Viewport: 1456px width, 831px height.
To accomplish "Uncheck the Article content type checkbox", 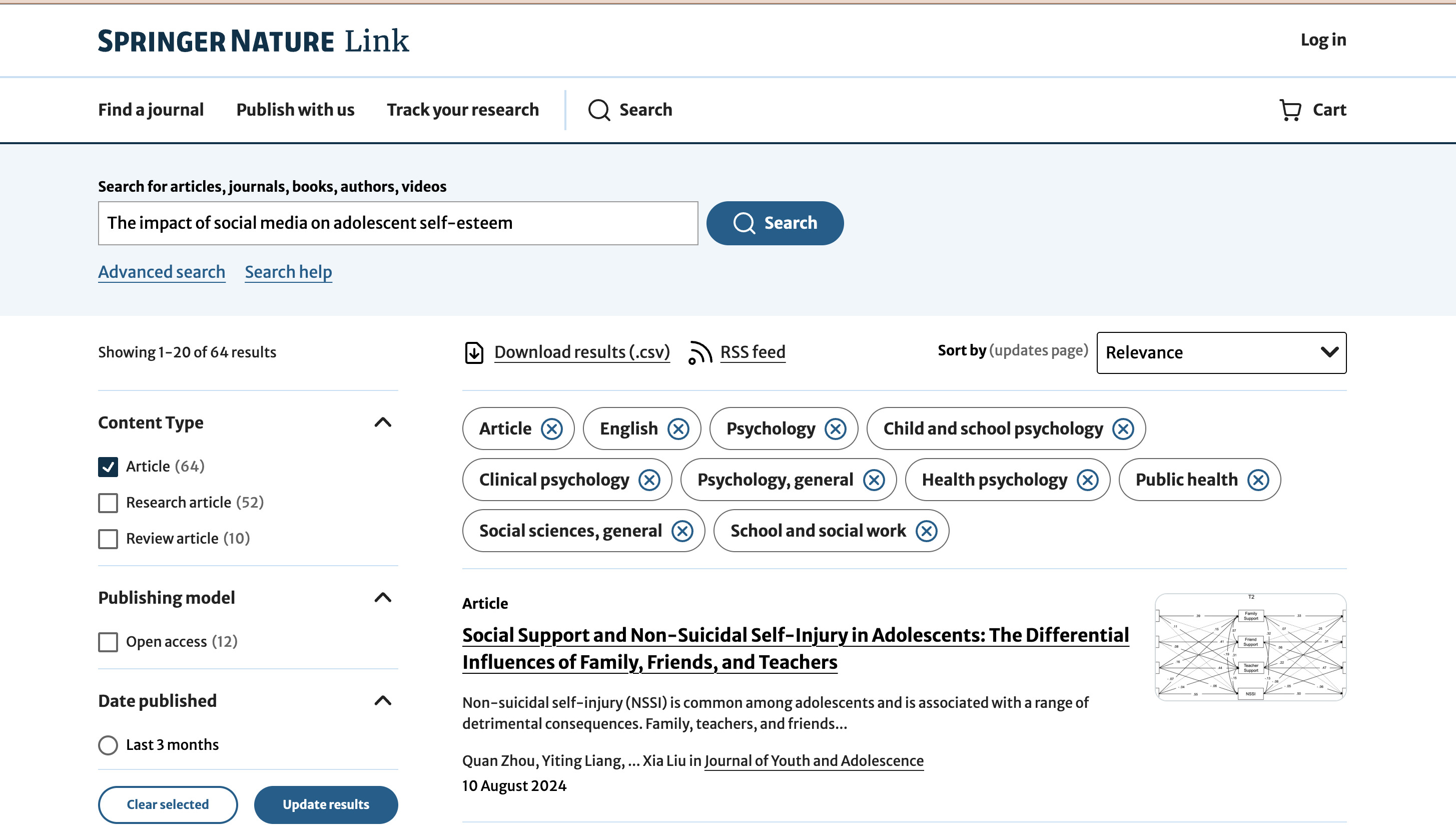I will point(108,467).
